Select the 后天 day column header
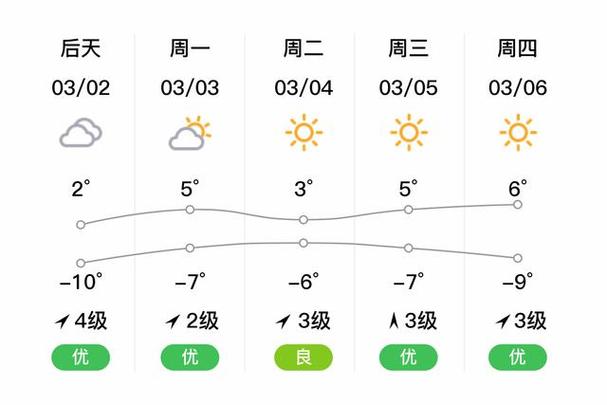The image size is (607, 405). pyautogui.click(x=81, y=48)
